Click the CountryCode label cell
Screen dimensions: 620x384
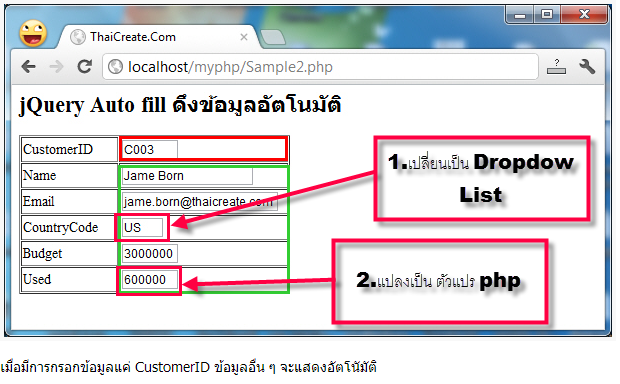(69, 227)
